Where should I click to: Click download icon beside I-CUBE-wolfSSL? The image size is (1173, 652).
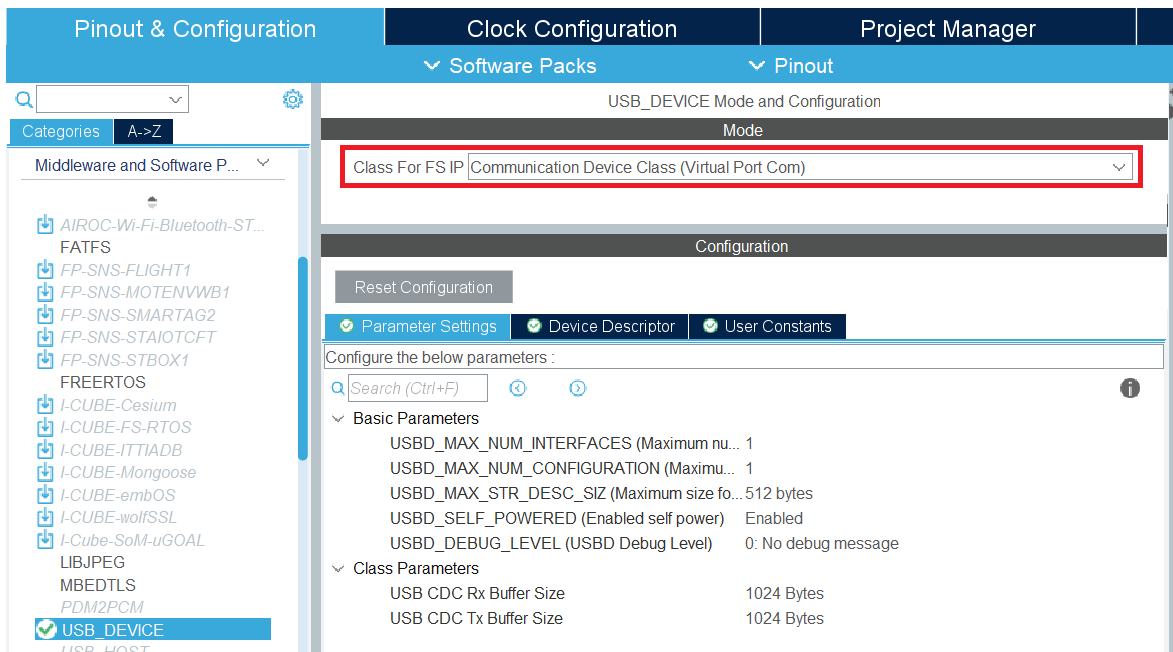pyautogui.click(x=45, y=517)
